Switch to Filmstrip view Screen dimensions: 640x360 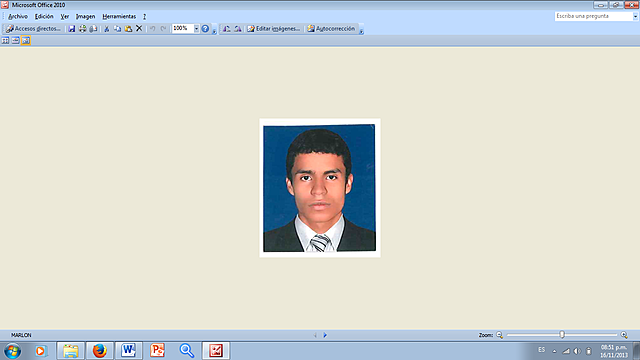tap(16, 40)
